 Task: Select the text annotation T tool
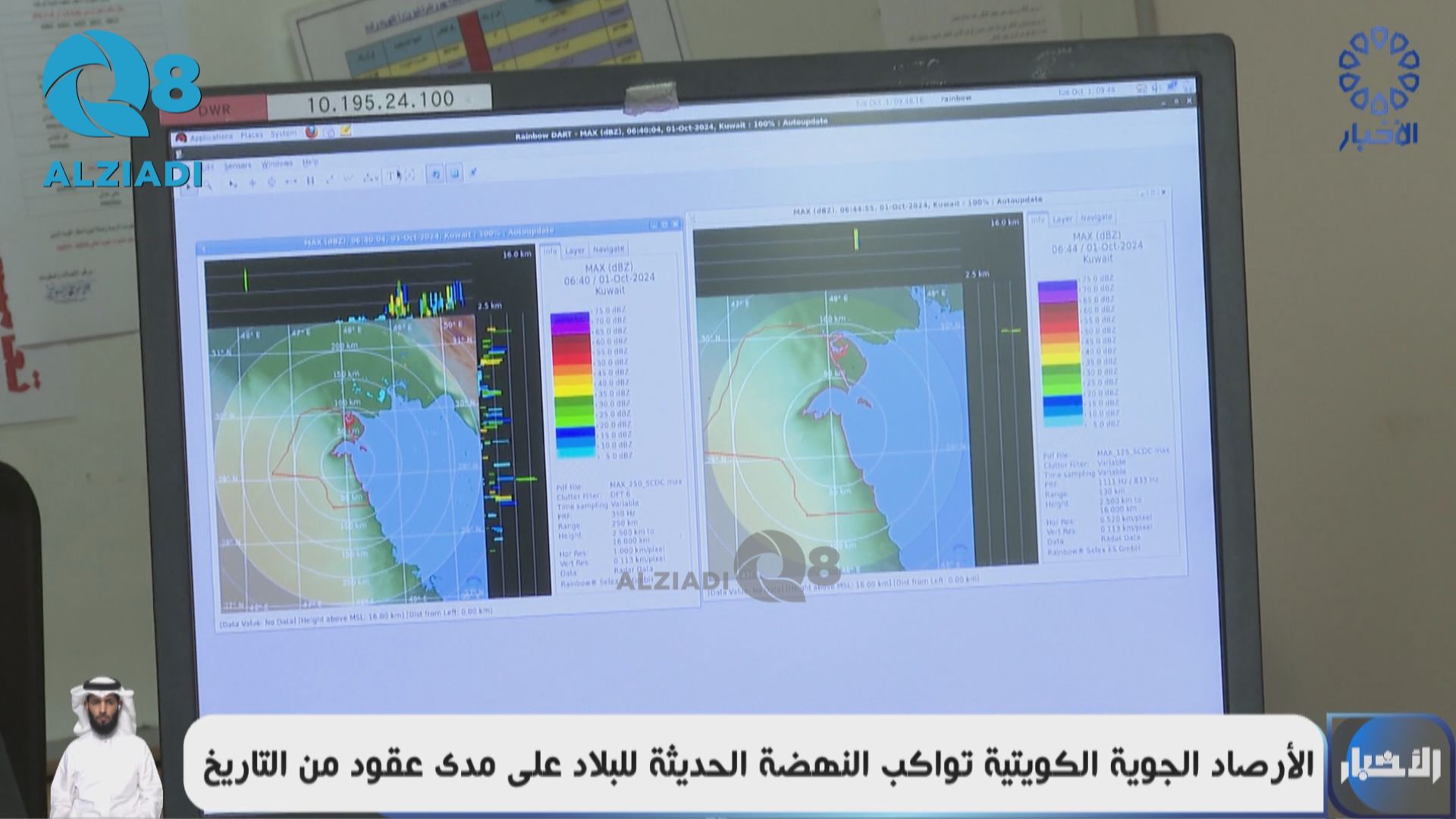click(x=391, y=176)
